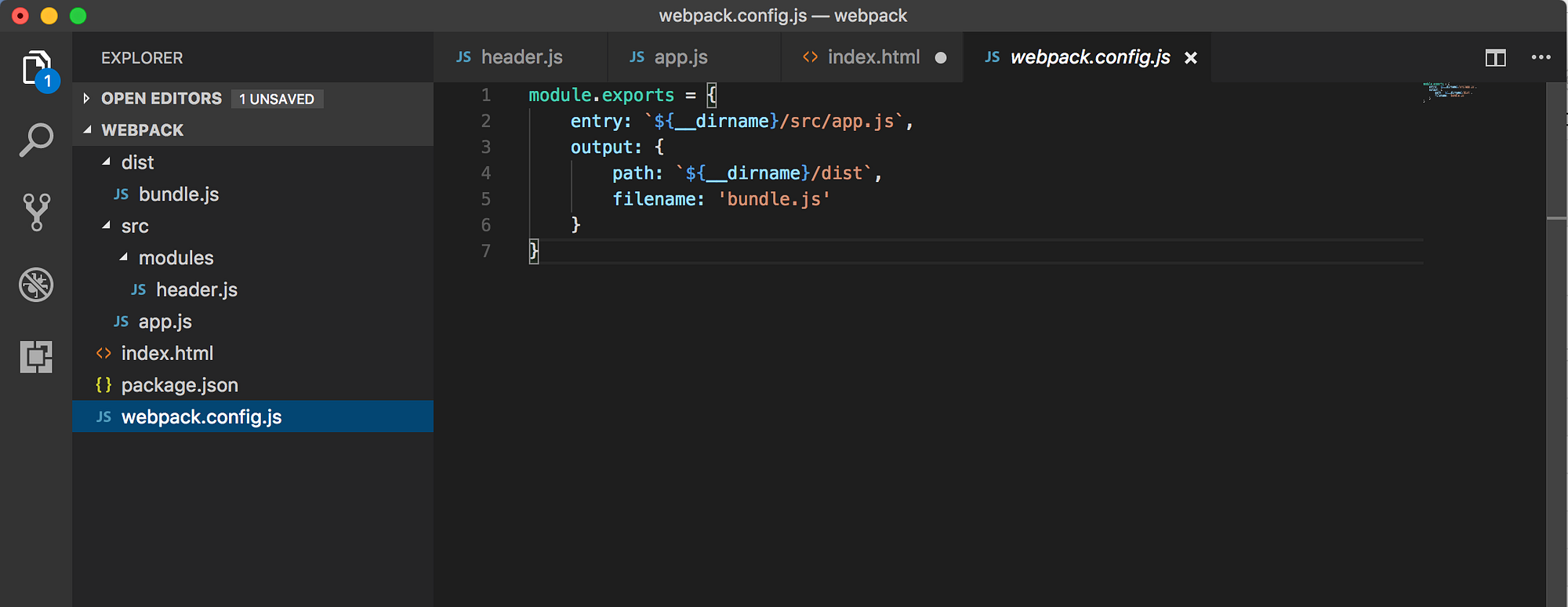Click the unsaved dot on index.html tab

pos(941,58)
